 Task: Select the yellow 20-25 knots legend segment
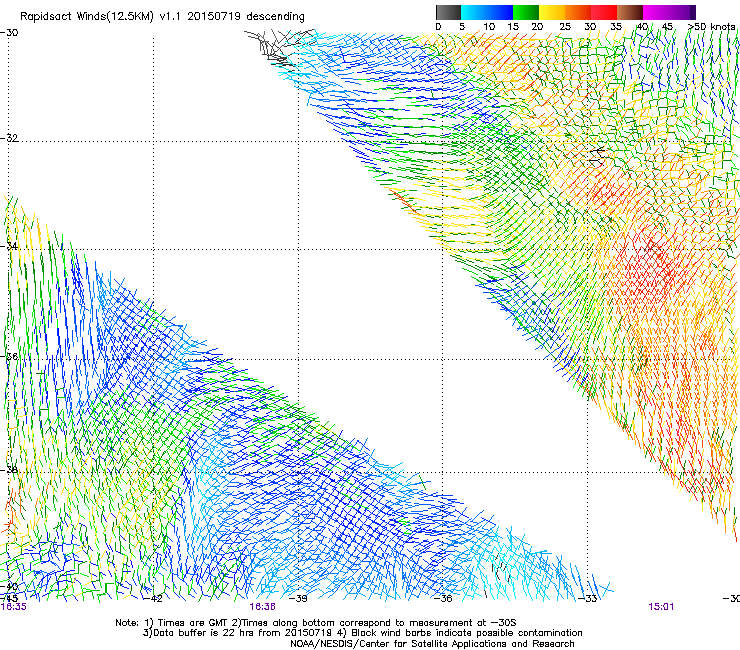tap(552, 12)
